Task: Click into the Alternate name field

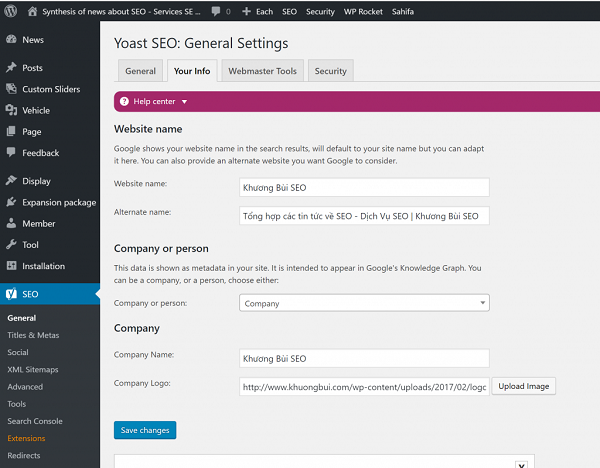Action: click(364, 216)
